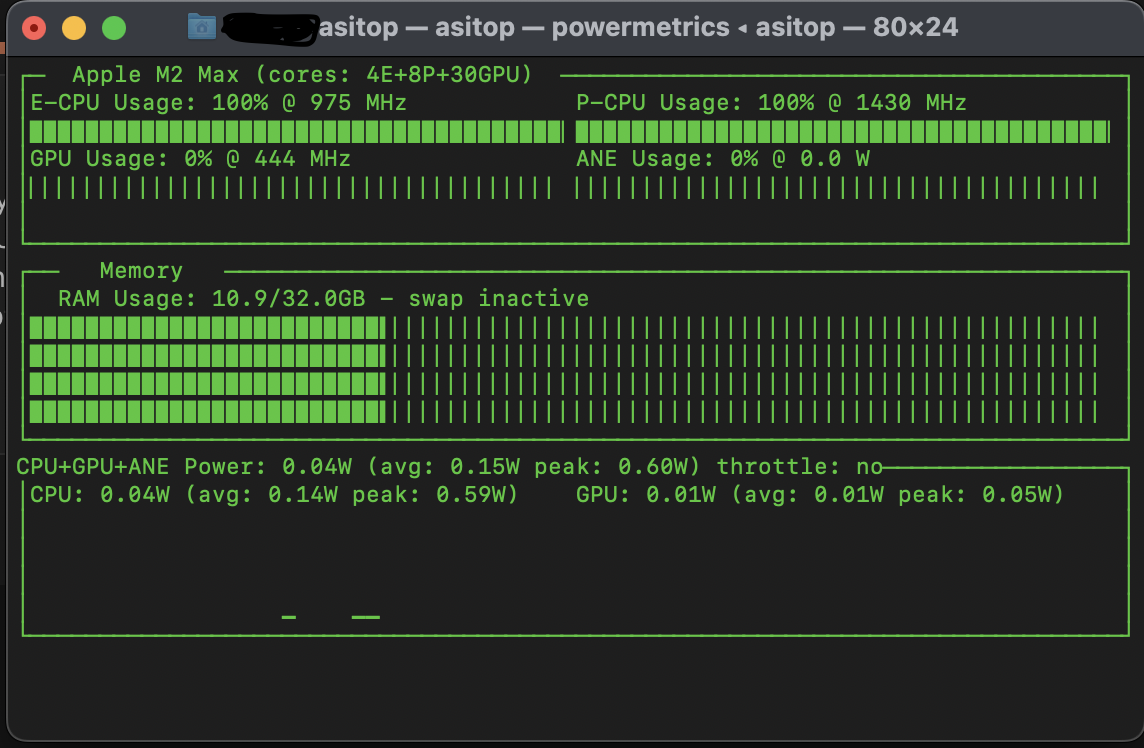Viewport: 1144px width, 748px height.
Task: Click 'CPU: 0.04W (avg: 0.14W peak: 0.59W)' line
Action: tap(274, 495)
